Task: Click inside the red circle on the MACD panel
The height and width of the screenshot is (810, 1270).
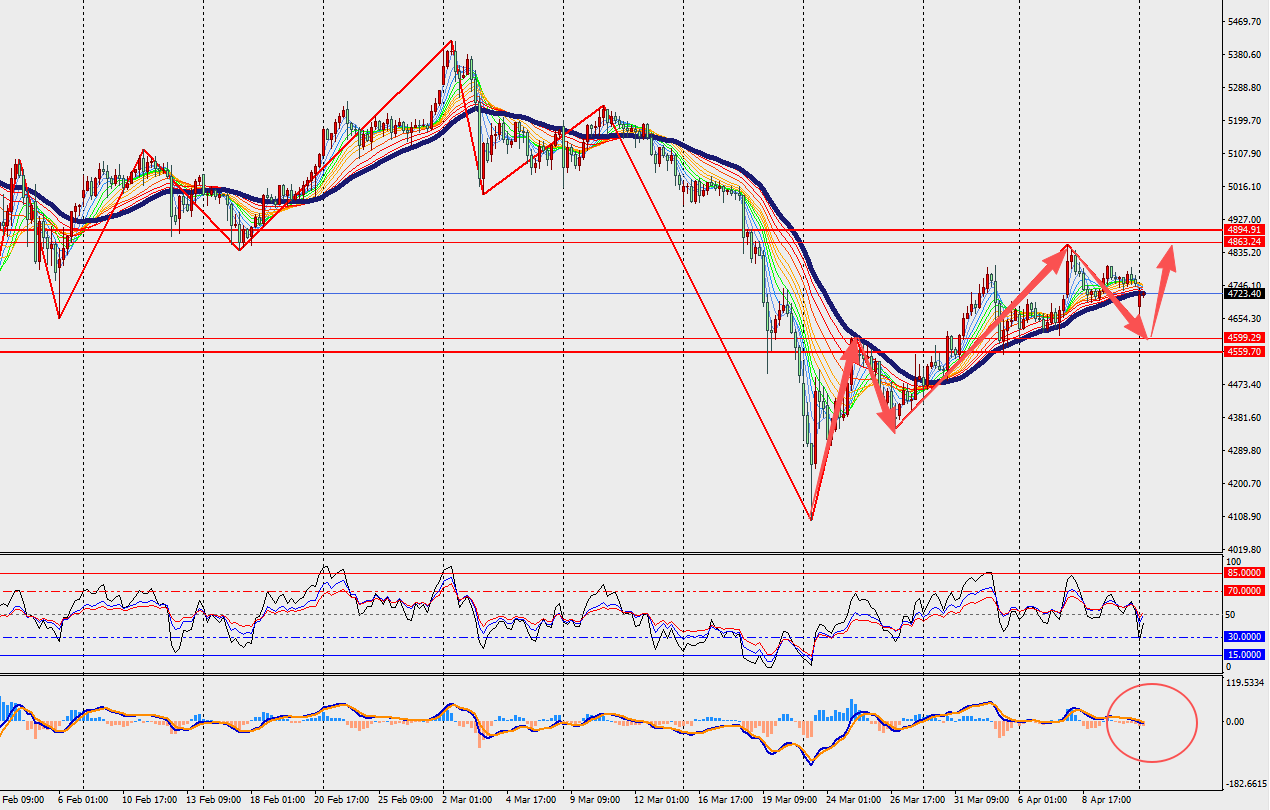Action: 1152,722
